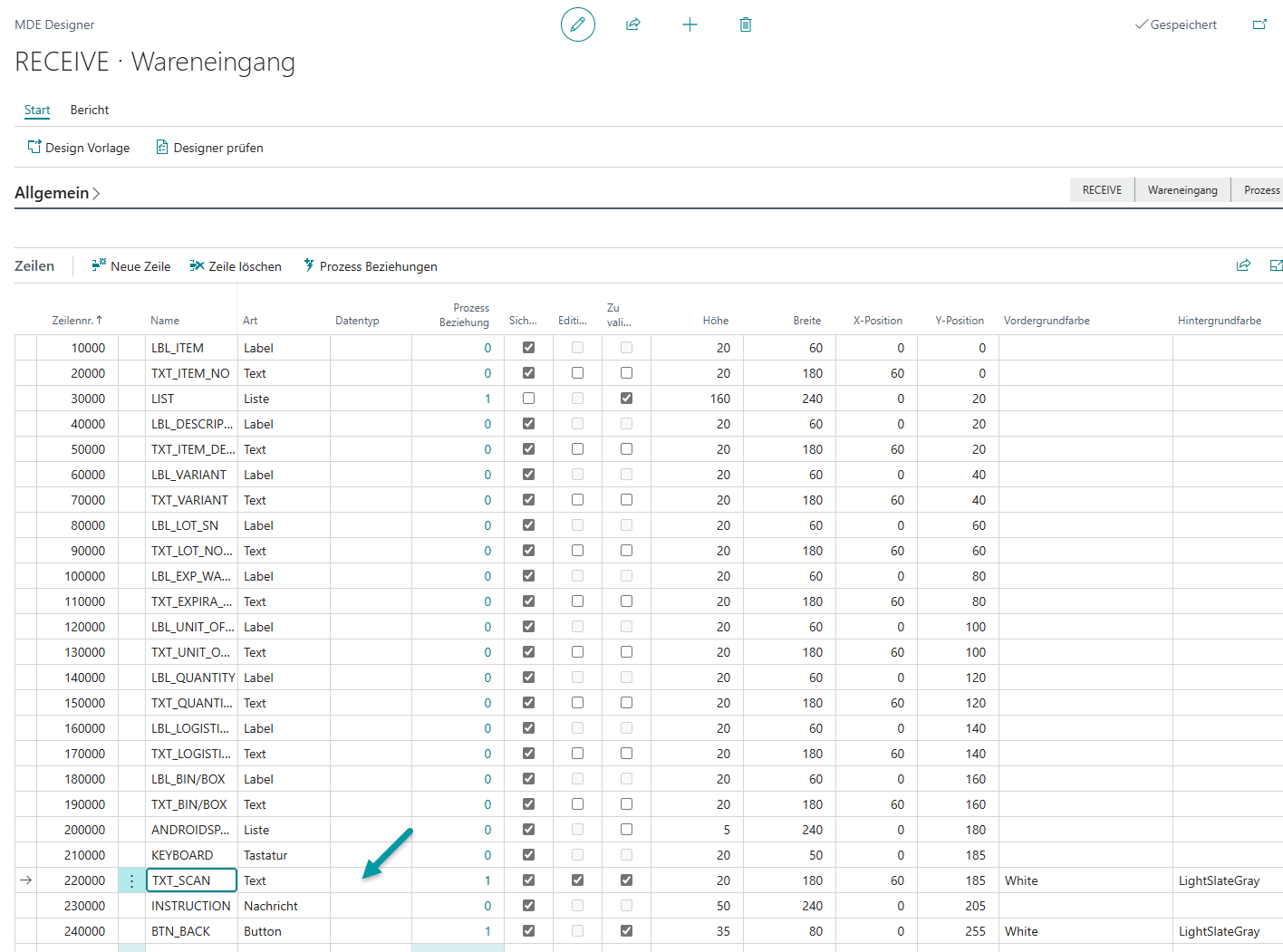Expand the Allgemein section
1283x952 pixels.
click(x=57, y=193)
